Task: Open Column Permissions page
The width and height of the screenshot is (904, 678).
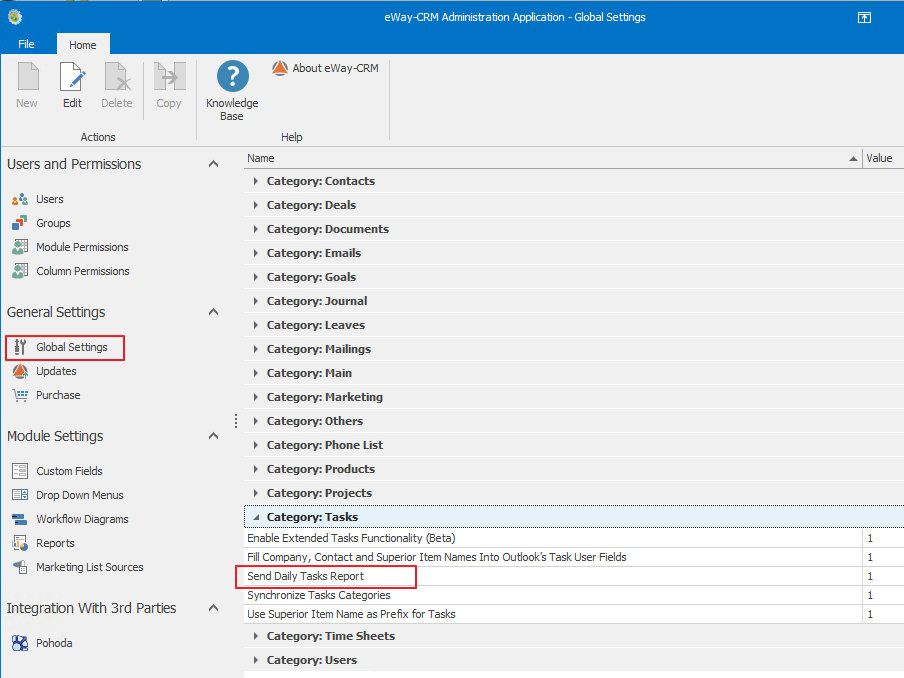Action: pyautogui.click(x=83, y=271)
